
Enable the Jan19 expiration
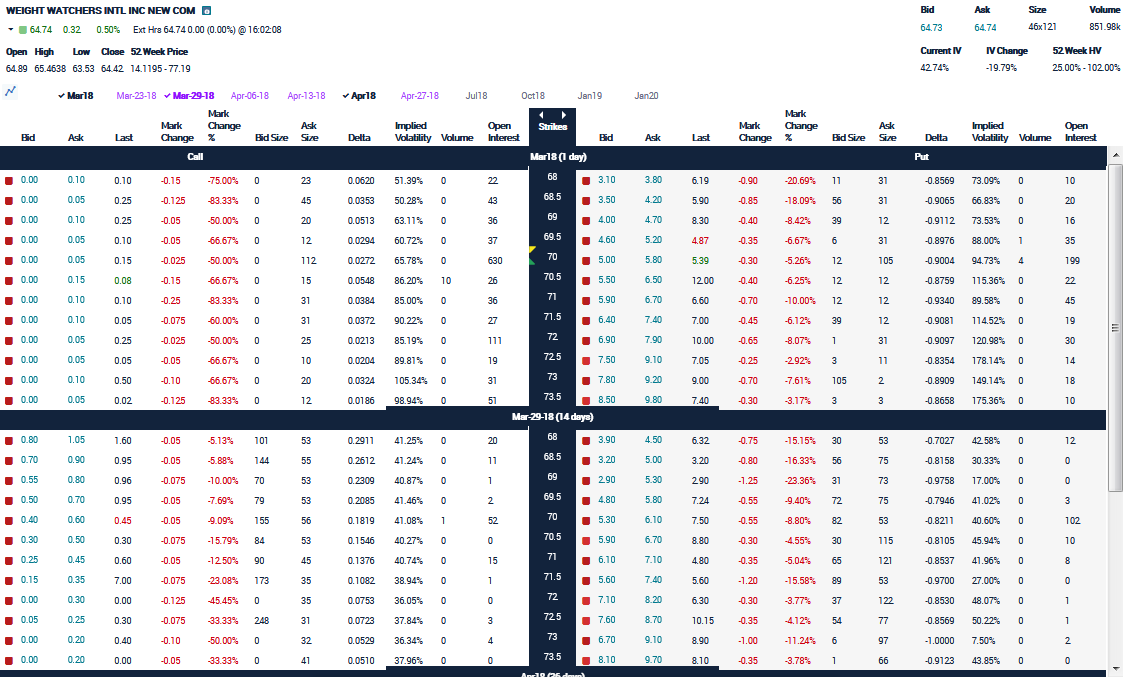(x=589, y=96)
